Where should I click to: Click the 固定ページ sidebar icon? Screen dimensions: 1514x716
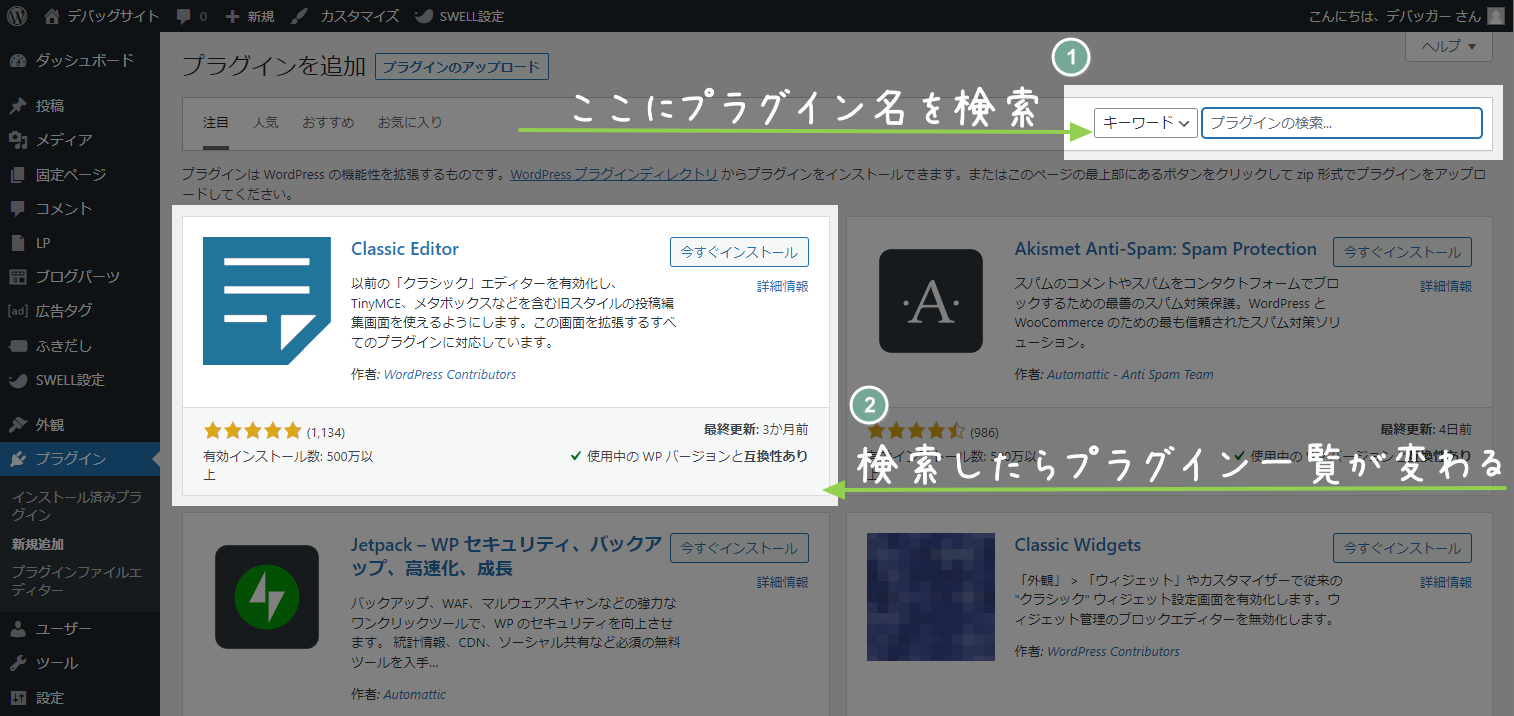click(20, 174)
